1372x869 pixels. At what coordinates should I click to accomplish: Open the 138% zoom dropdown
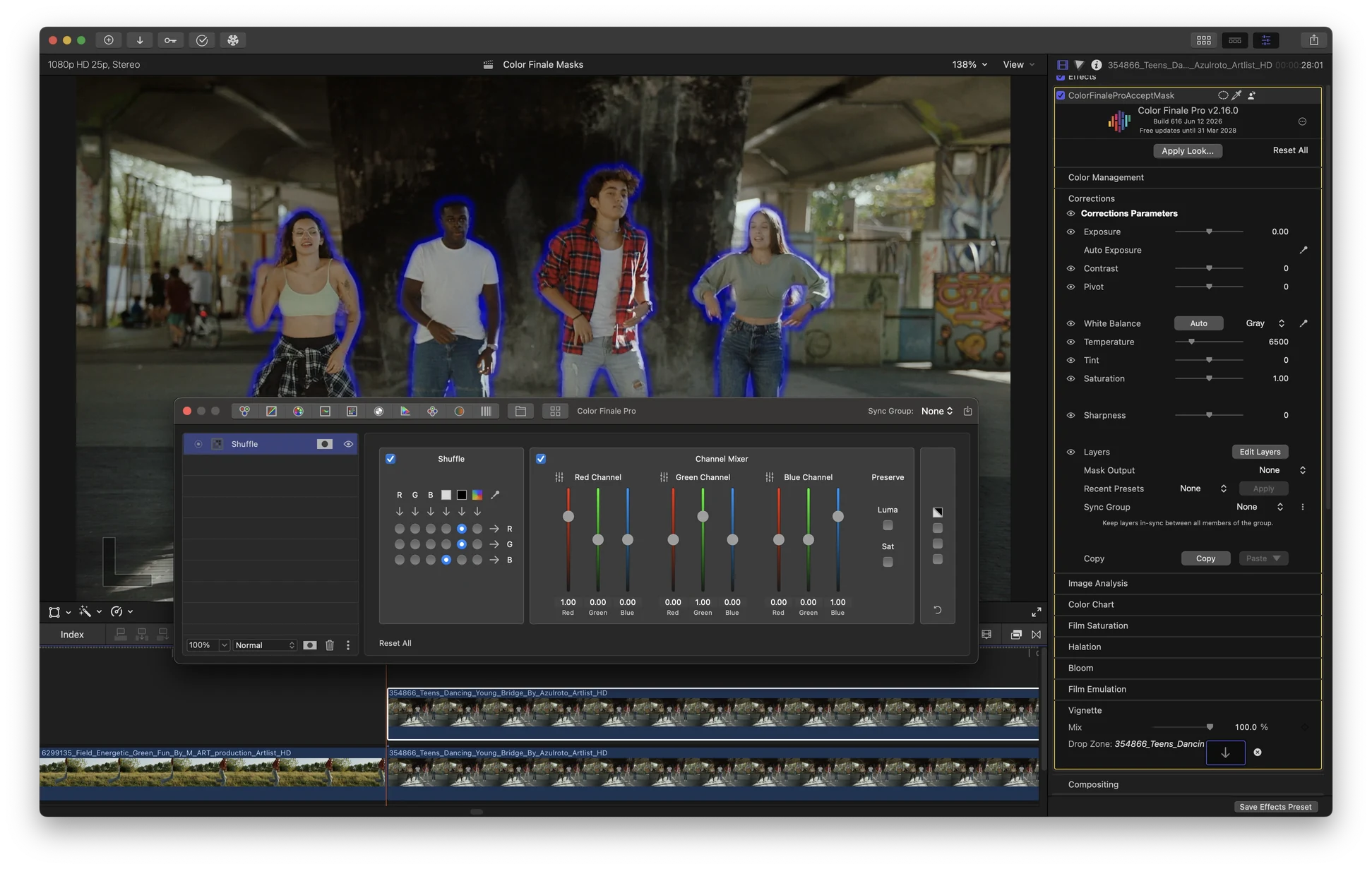pos(970,64)
